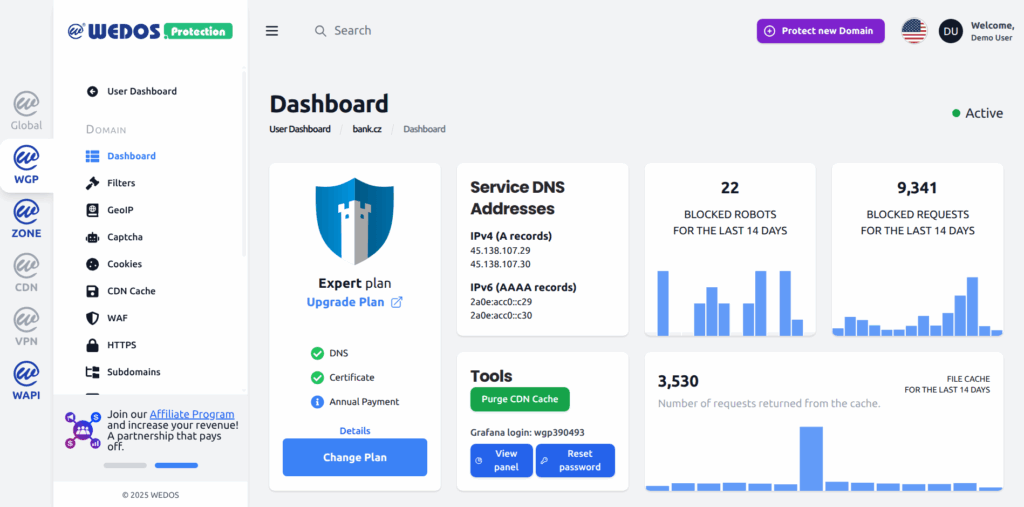Click the Upgrade Plan external link icon
Viewport: 1024px width, 507px height.
[396, 303]
